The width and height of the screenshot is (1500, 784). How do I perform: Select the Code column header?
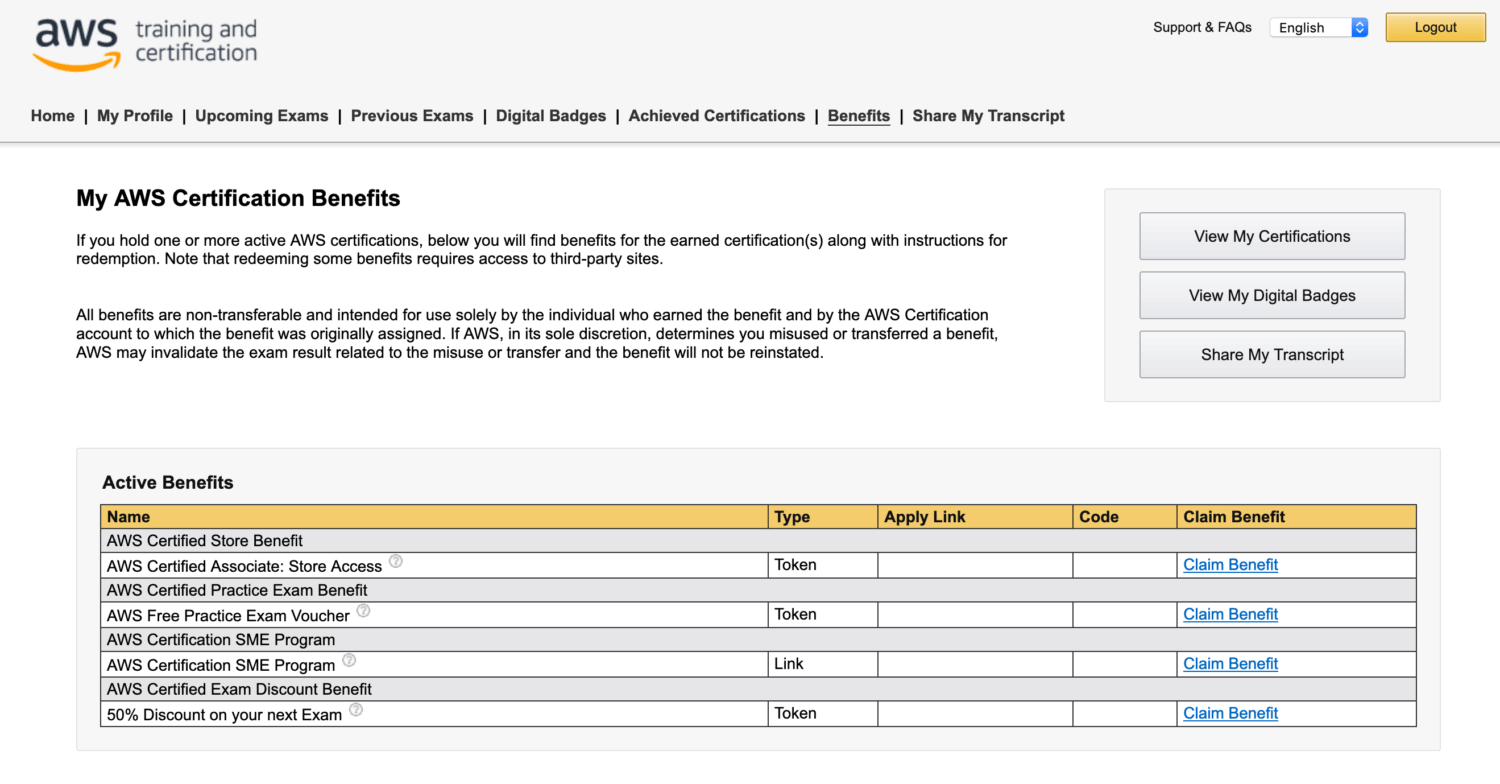(1125, 517)
